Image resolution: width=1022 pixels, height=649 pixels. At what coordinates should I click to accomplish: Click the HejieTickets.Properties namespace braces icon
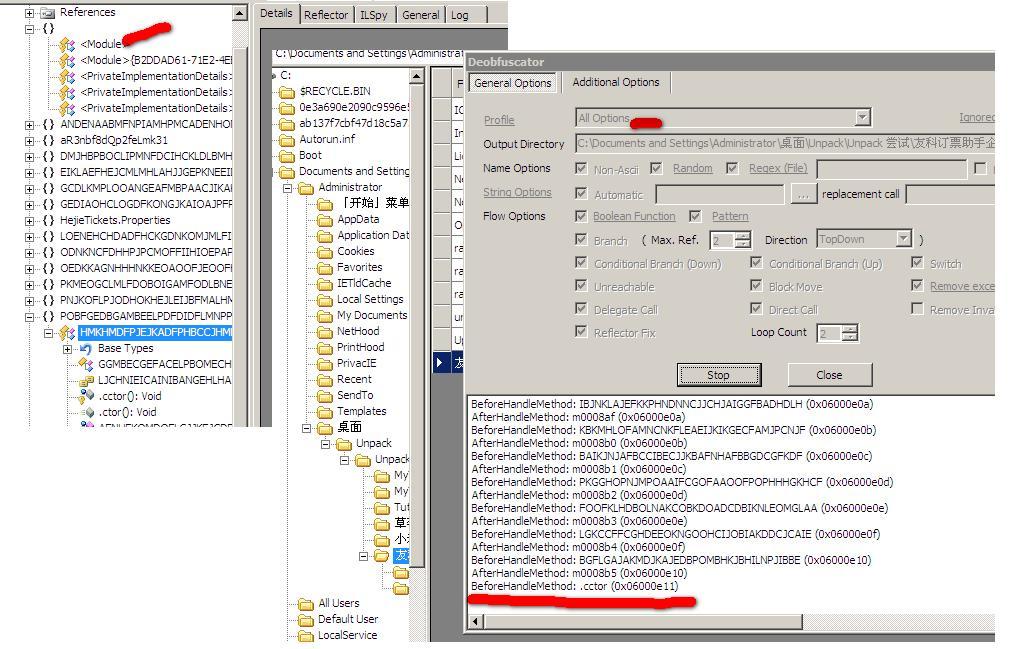(x=47, y=220)
